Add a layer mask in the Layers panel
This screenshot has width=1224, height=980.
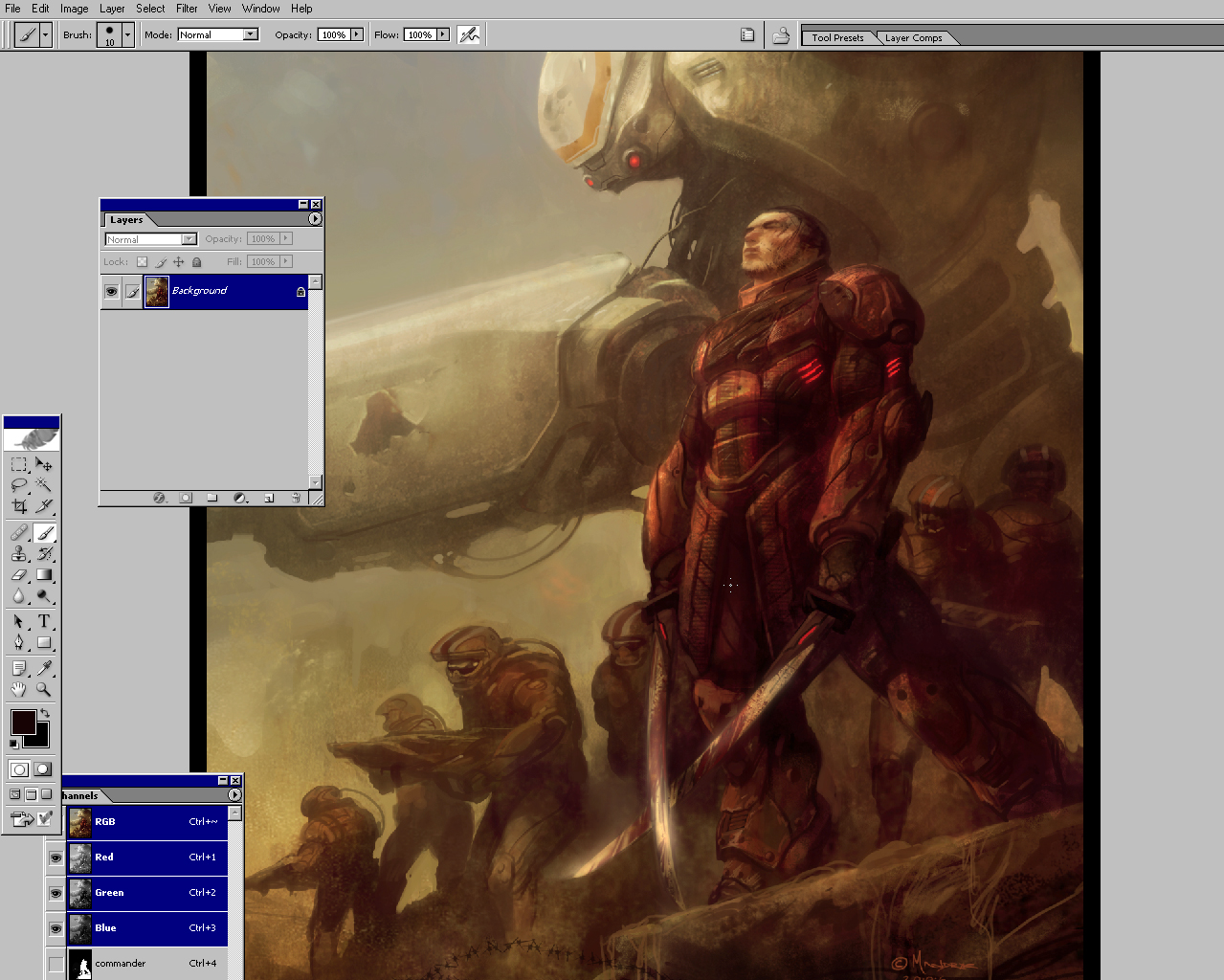pos(186,498)
